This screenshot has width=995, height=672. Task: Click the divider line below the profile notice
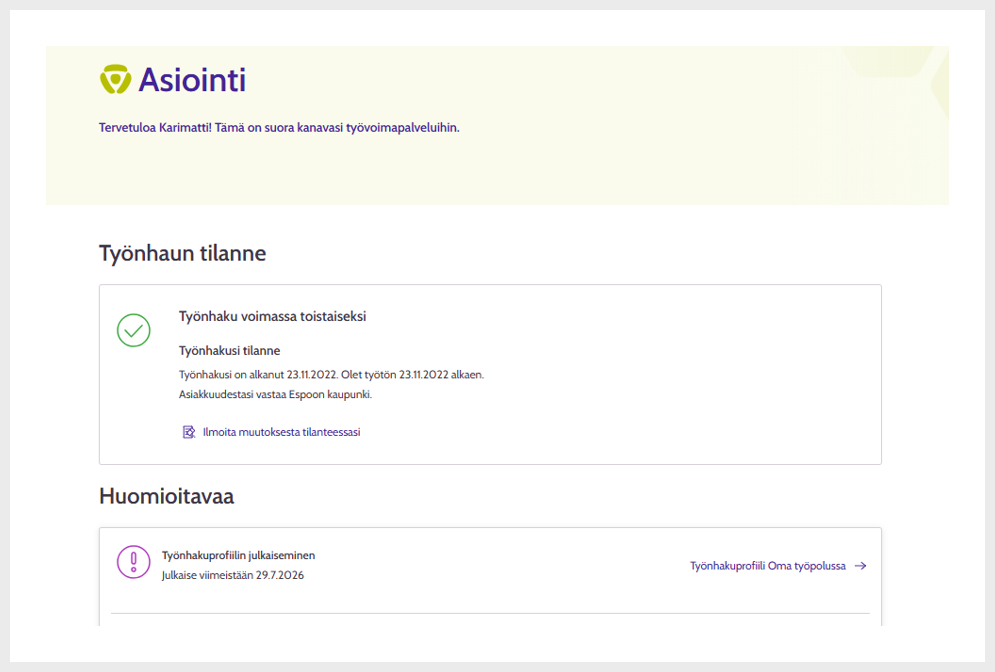point(490,613)
